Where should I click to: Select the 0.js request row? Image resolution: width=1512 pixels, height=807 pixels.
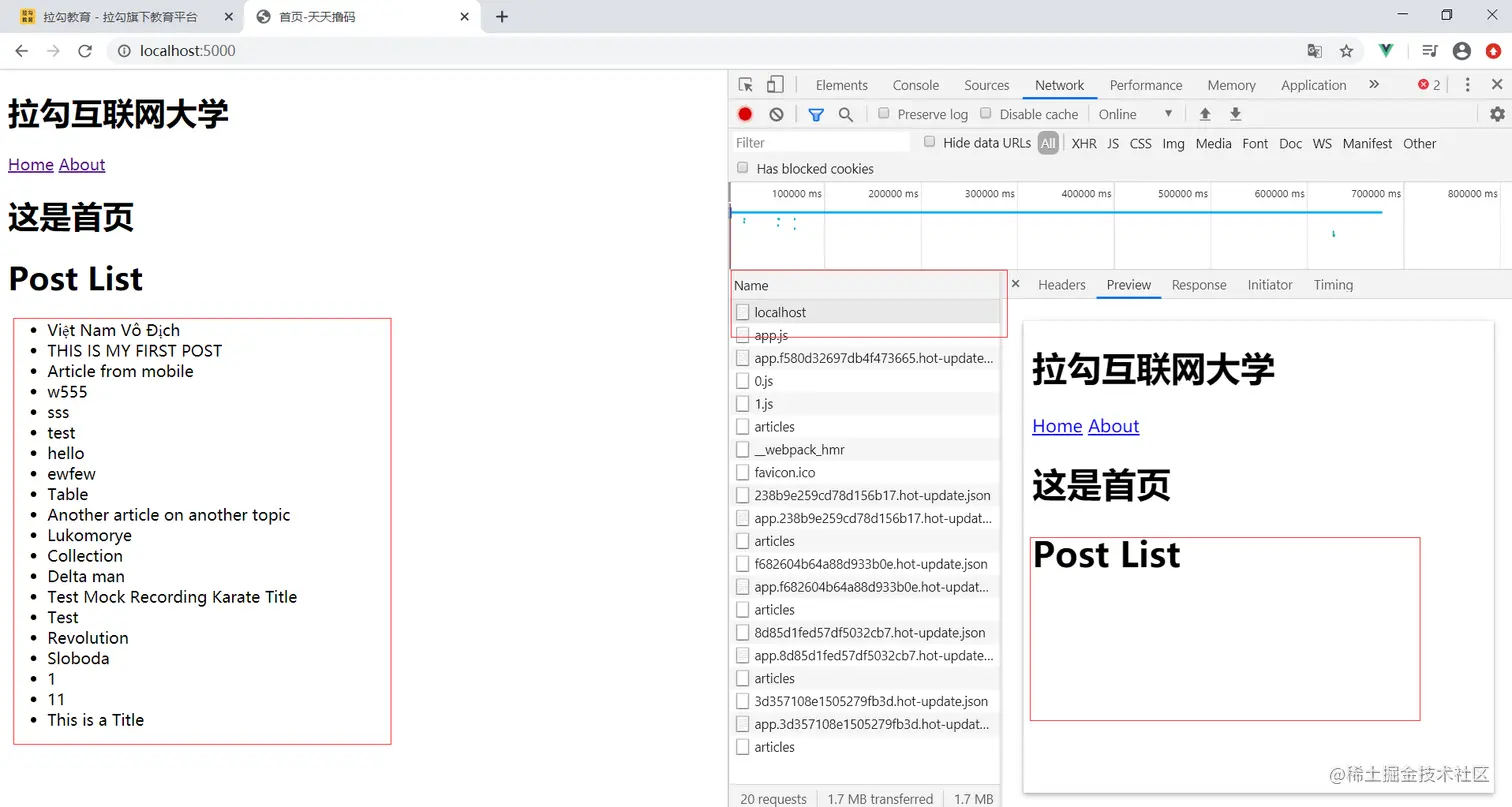click(x=866, y=381)
